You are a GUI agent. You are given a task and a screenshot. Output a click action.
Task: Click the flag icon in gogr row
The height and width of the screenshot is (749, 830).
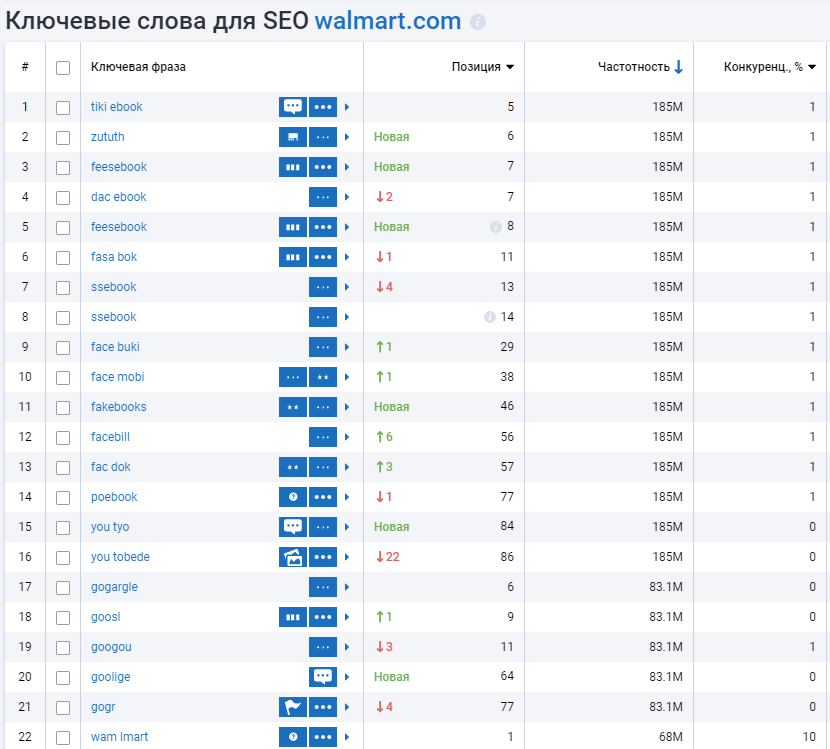pos(292,707)
